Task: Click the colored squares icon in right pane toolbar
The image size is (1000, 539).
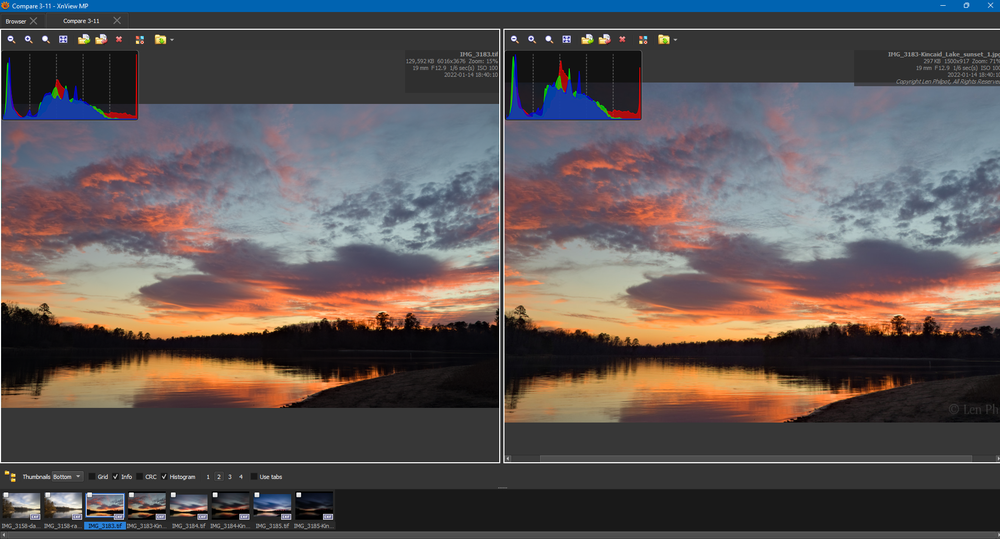Action: point(643,40)
